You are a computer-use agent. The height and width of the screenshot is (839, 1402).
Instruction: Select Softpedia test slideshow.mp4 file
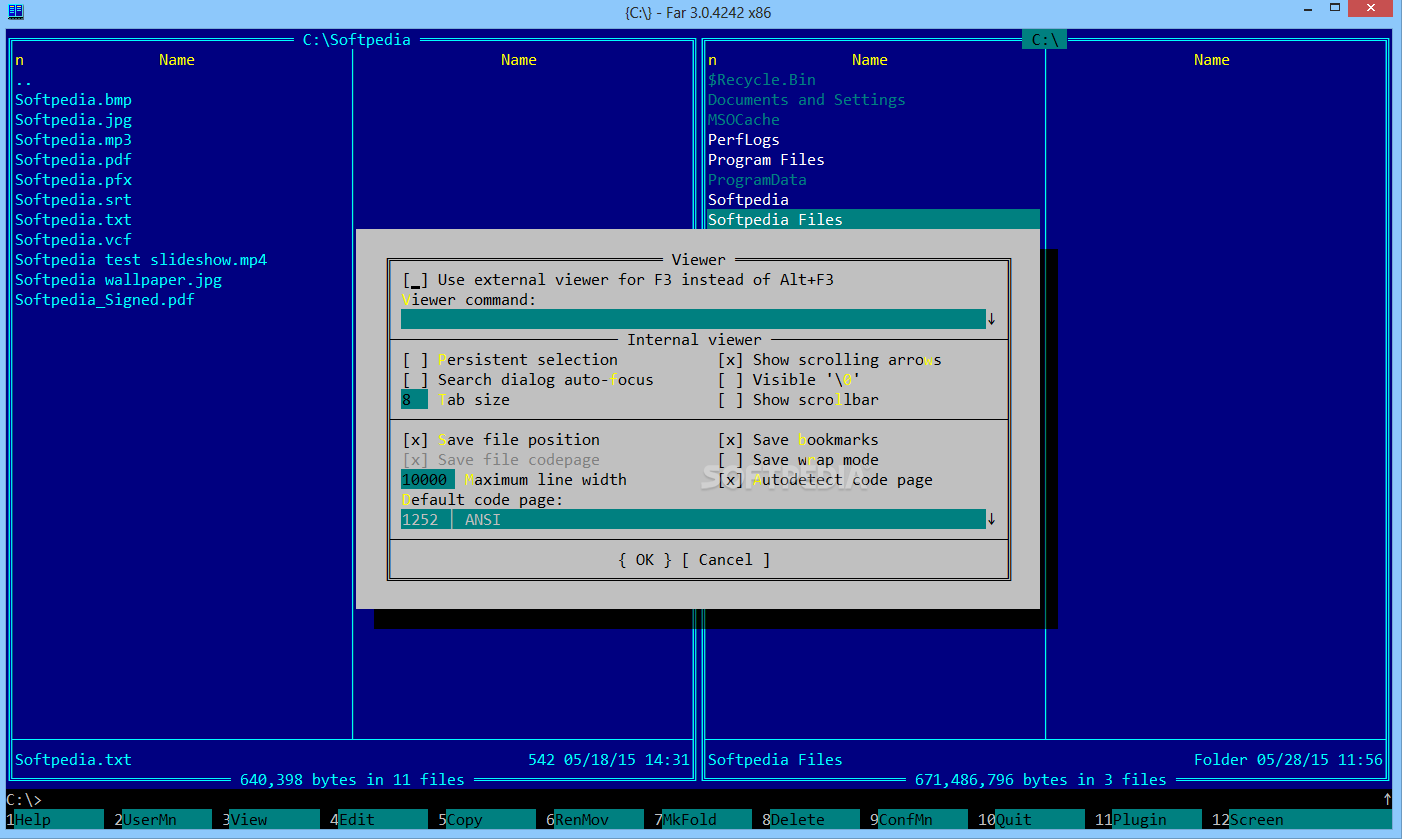[x=141, y=260]
